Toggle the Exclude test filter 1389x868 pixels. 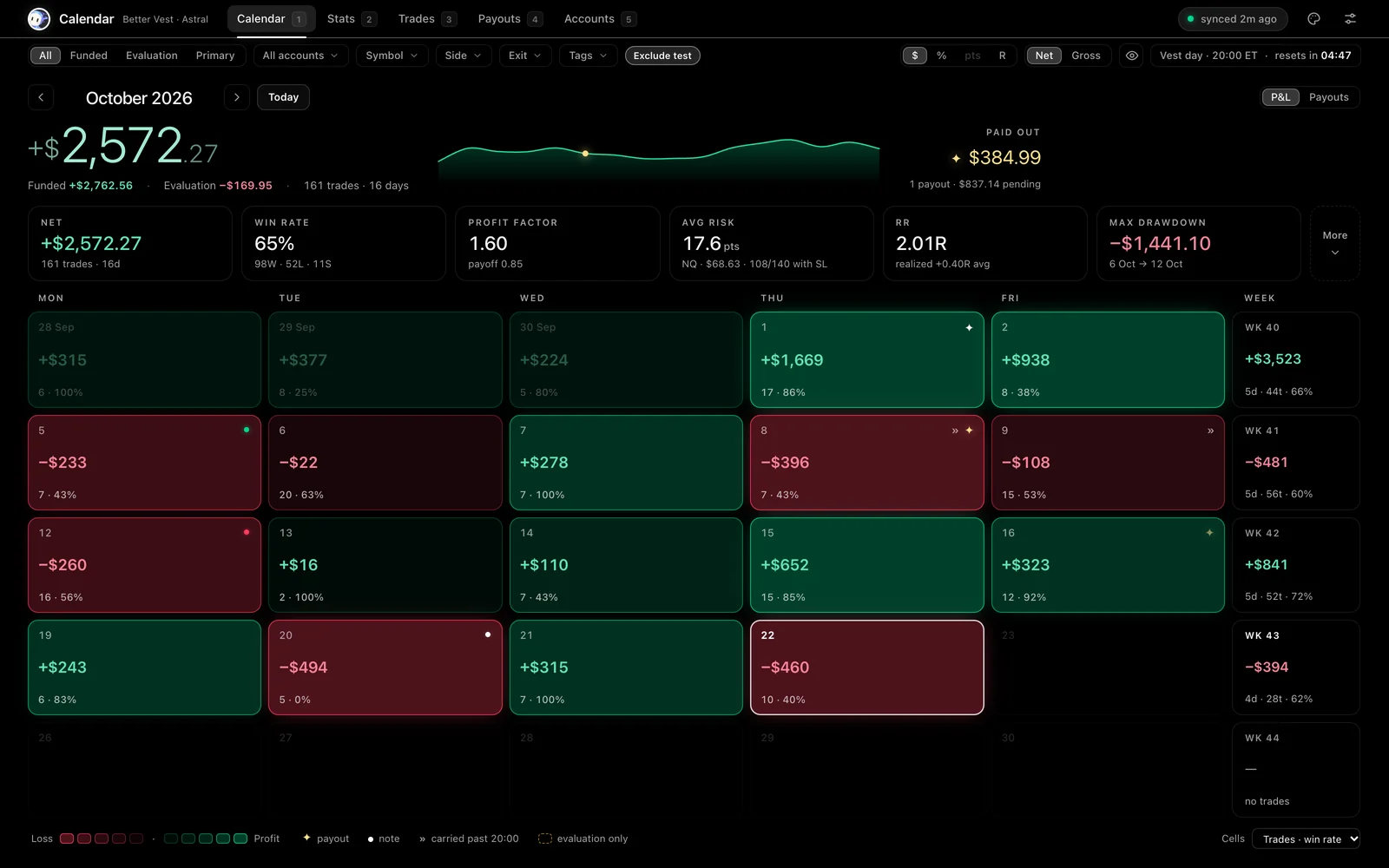click(x=662, y=56)
